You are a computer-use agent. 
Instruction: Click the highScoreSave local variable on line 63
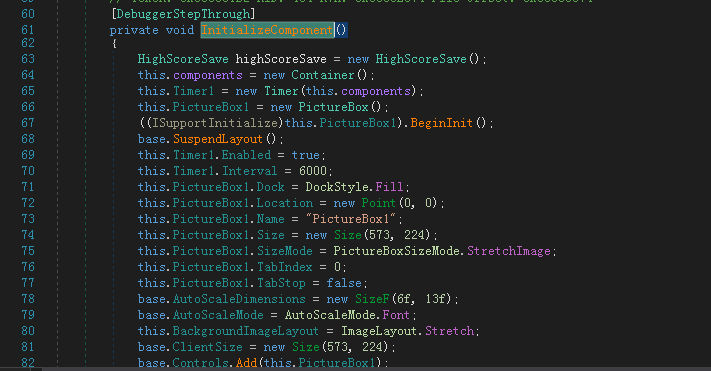281,59
